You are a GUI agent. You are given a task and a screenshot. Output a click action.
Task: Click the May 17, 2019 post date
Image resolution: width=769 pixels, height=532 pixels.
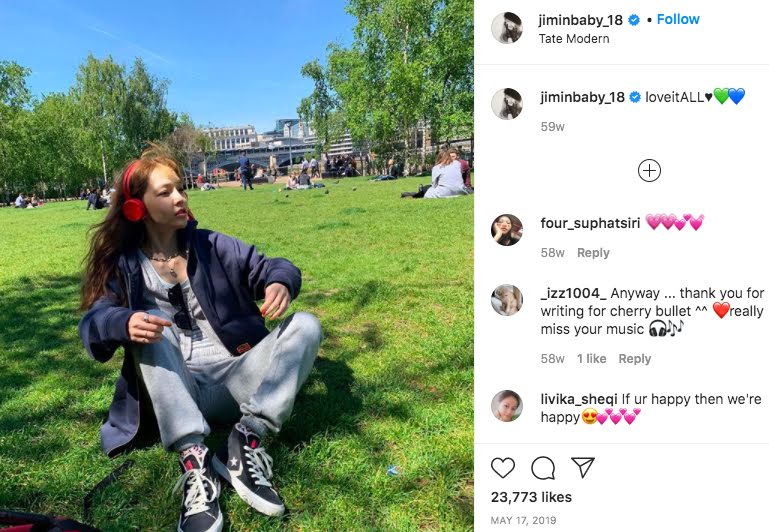click(x=523, y=520)
